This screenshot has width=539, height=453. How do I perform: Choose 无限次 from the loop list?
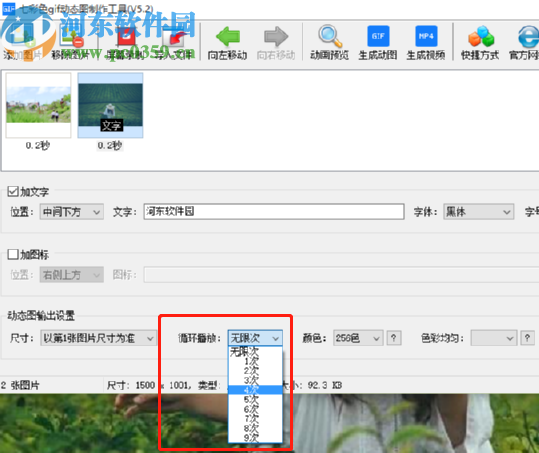[x=255, y=352]
